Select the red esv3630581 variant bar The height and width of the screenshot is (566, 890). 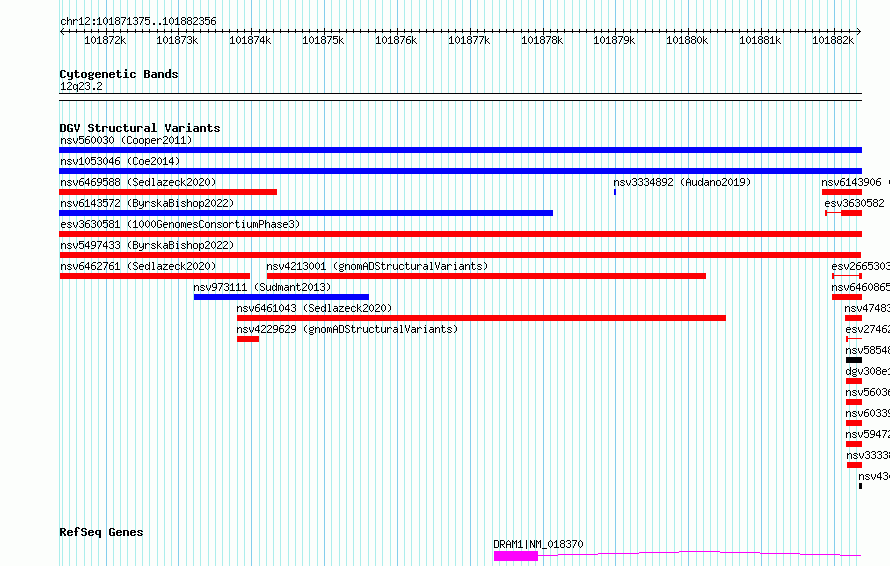pos(460,234)
